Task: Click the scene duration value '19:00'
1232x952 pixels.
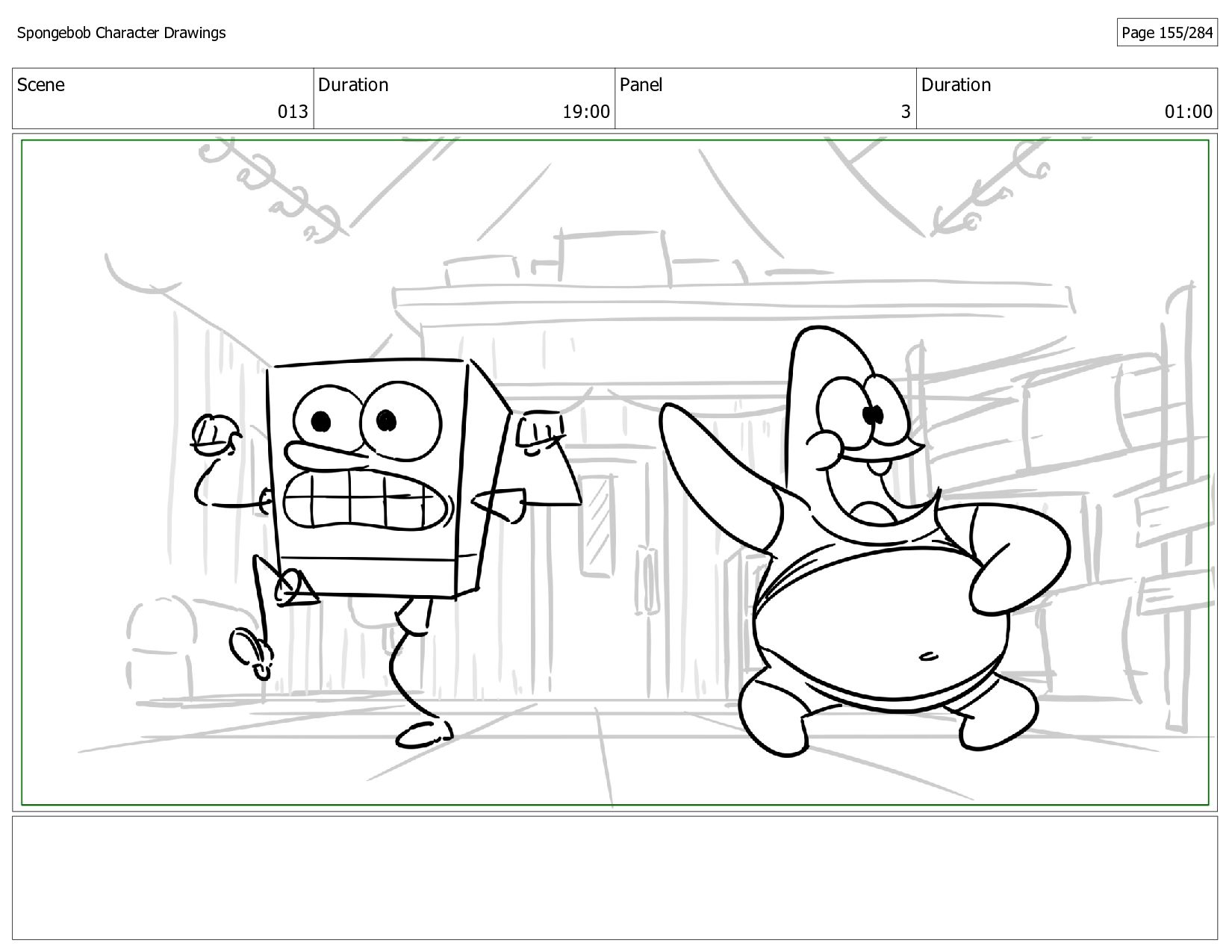Action: 586,112
